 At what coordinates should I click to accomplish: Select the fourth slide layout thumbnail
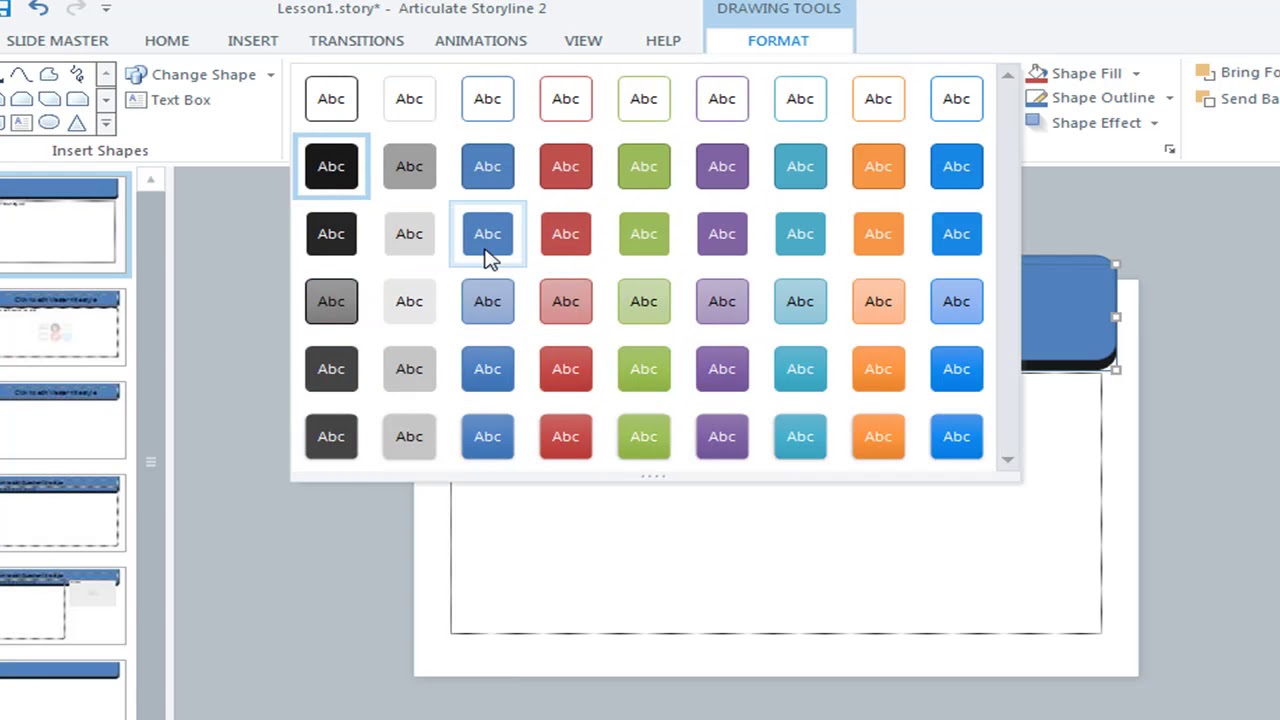tap(60, 513)
